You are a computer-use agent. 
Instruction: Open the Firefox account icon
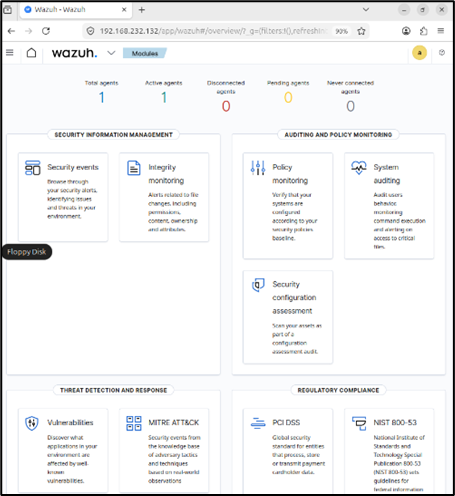click(x=406, y=31)
